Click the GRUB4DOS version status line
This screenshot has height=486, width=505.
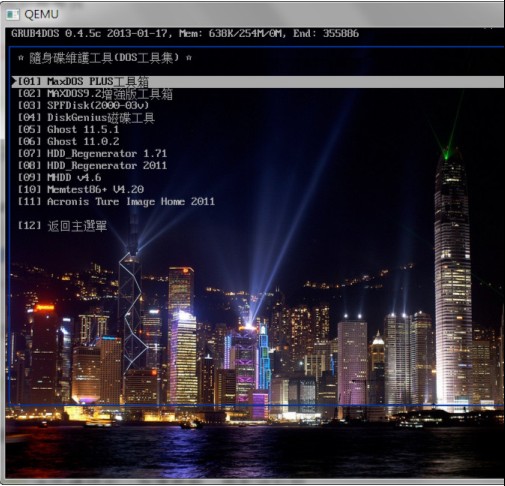[x=185, y=33]
